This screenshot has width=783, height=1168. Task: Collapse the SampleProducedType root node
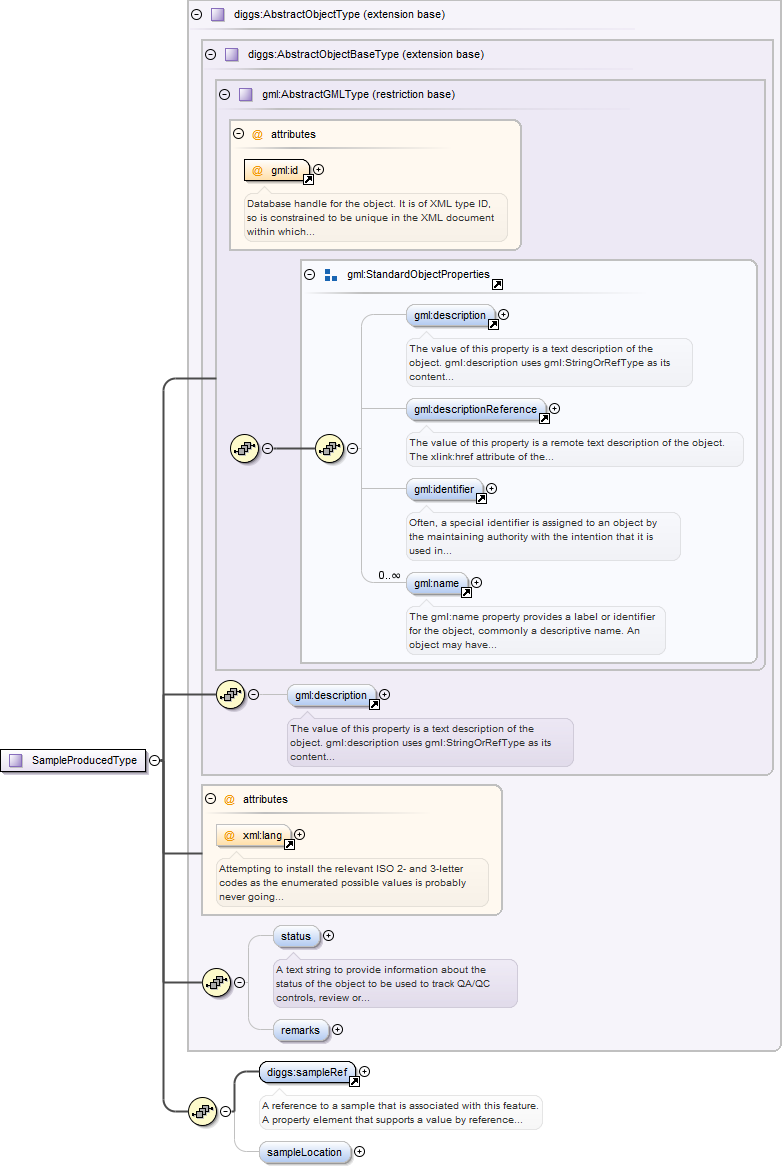coord(154,760)
